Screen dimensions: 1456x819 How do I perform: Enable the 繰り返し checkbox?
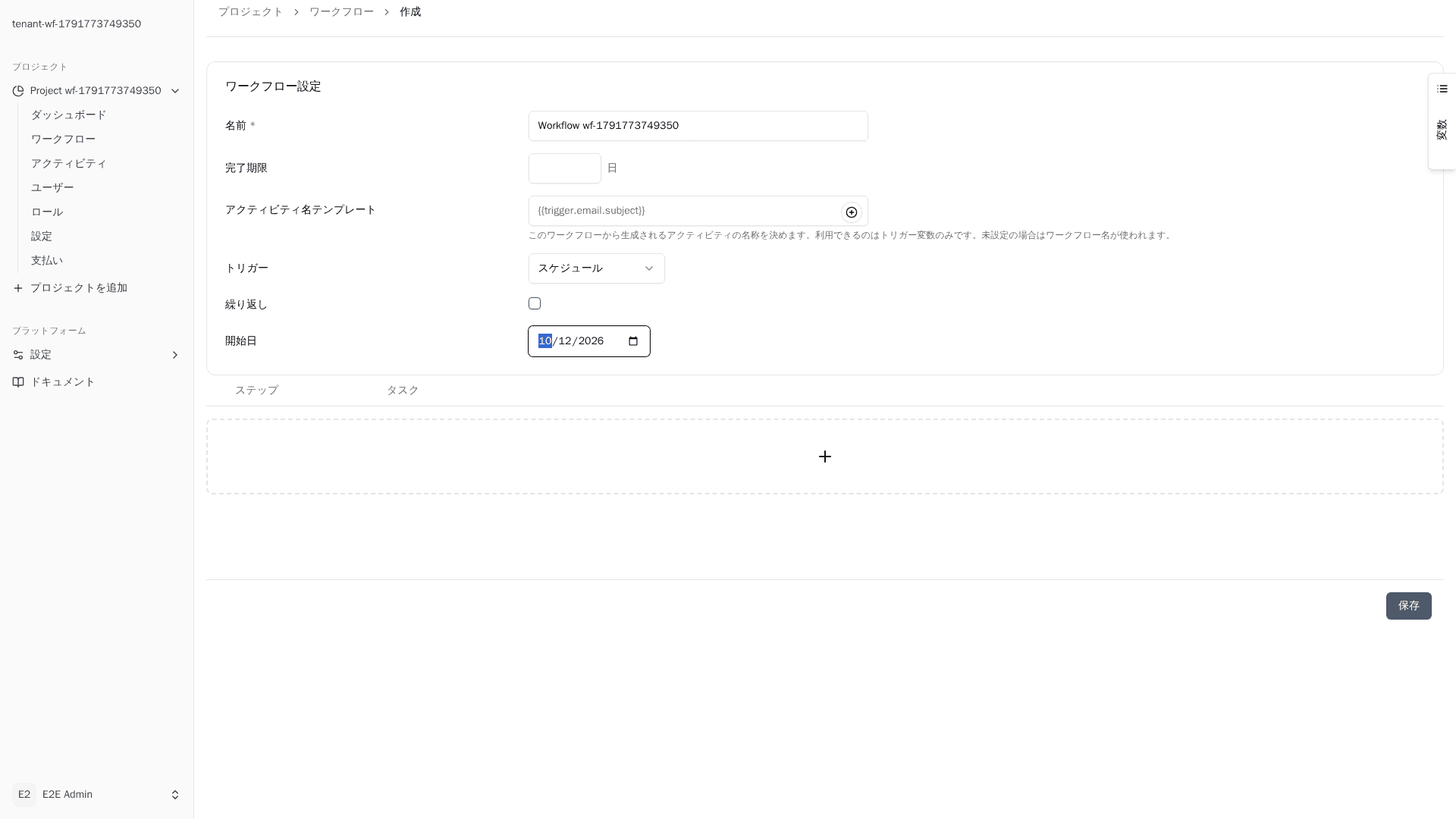(x=535, y=303)
